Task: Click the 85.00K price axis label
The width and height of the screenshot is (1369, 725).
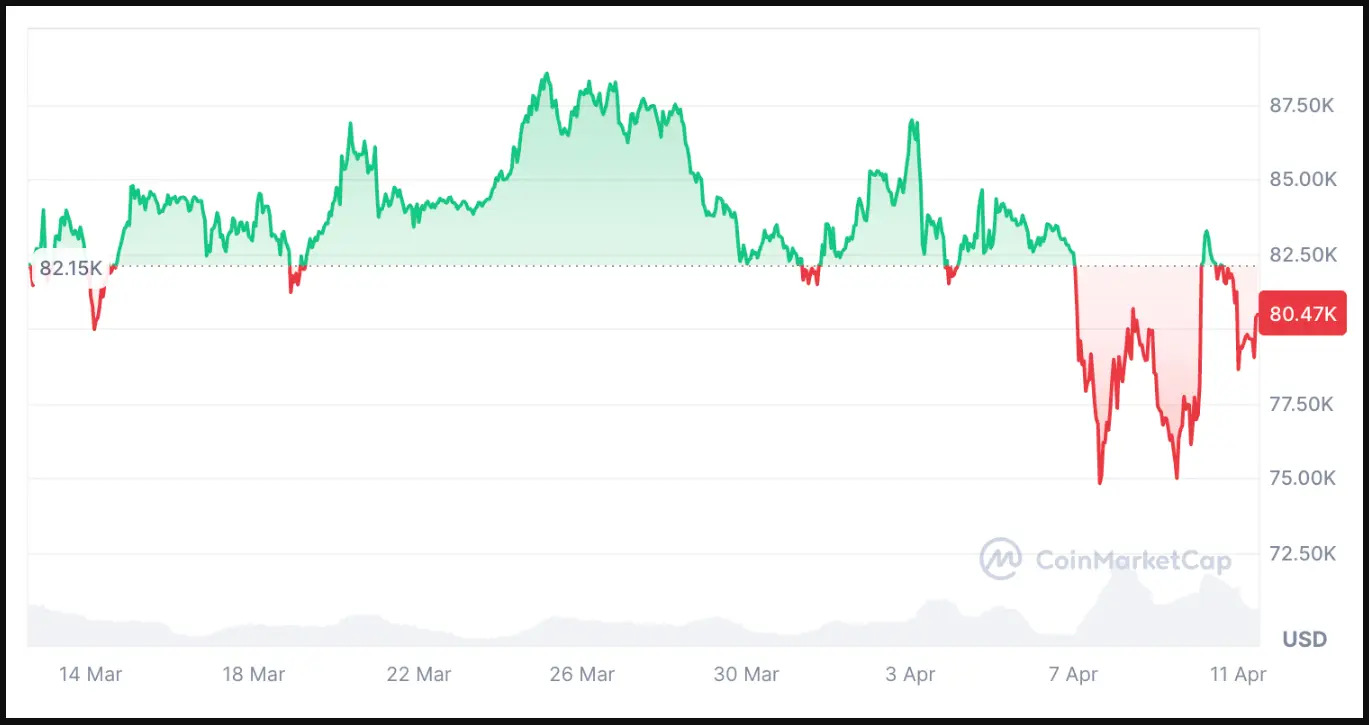Action: [x=1301, y=180]
